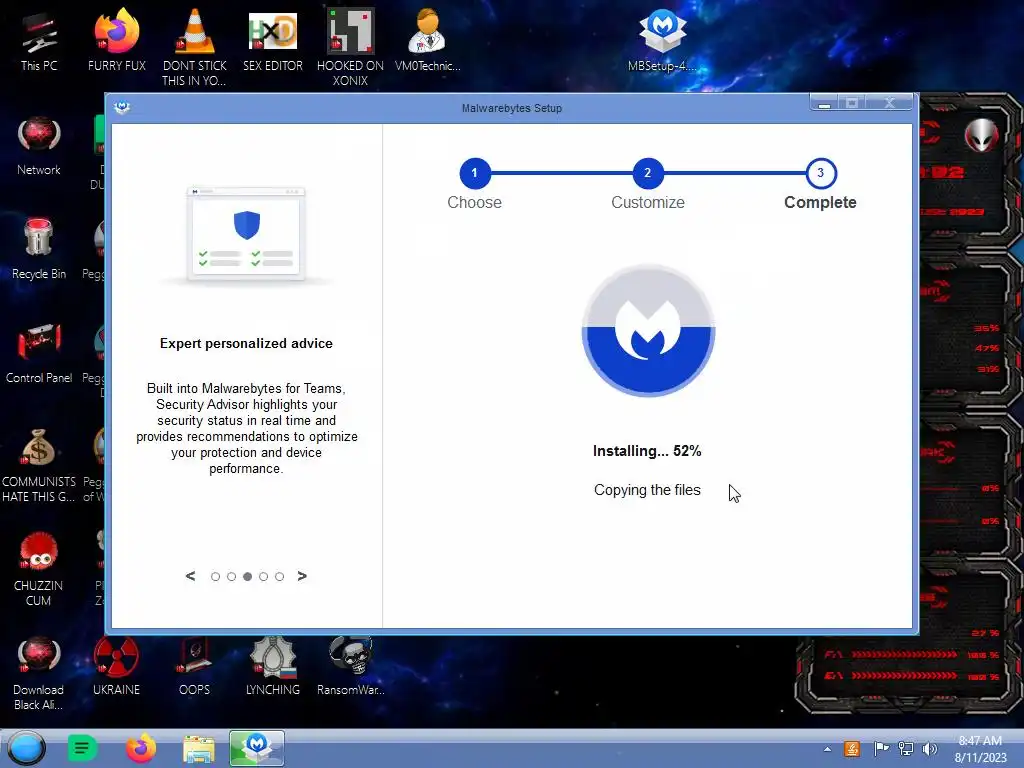
Task: Show hidden system tray icons
Action: click(x=827, y=749)
